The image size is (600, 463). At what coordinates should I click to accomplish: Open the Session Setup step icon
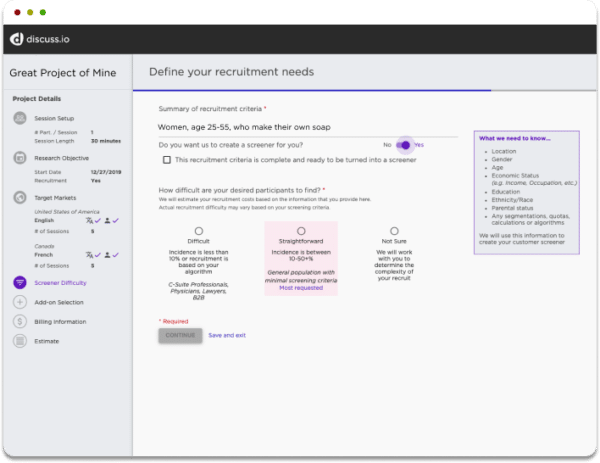coord(20,118)
